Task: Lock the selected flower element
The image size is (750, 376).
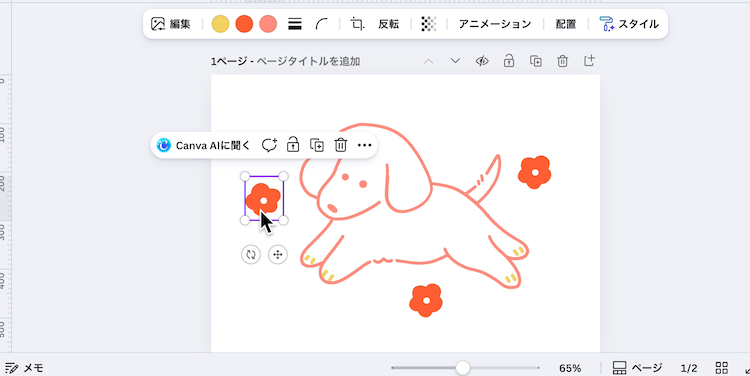Action: coord(293,144)
